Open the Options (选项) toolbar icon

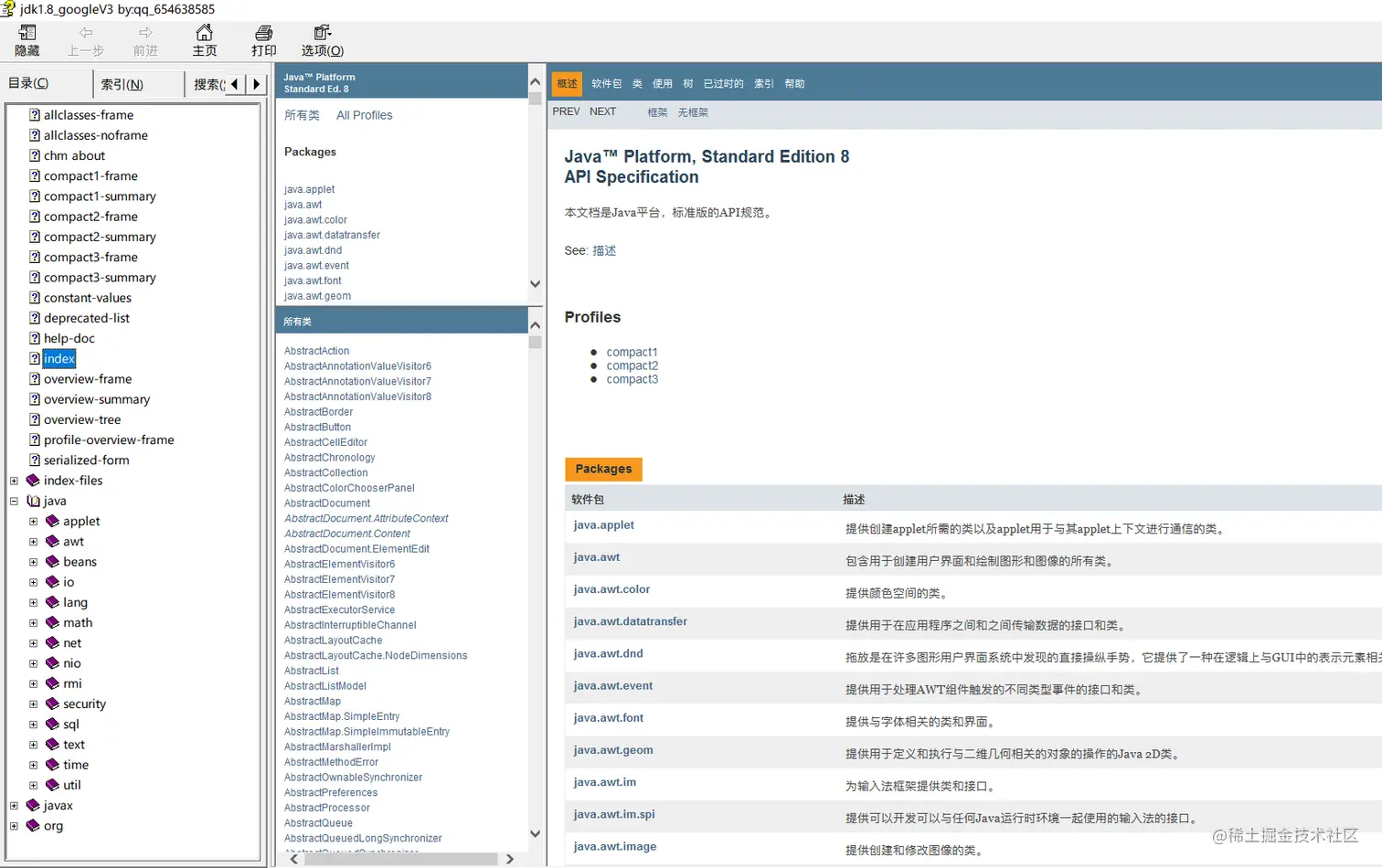tap(323, 33)
